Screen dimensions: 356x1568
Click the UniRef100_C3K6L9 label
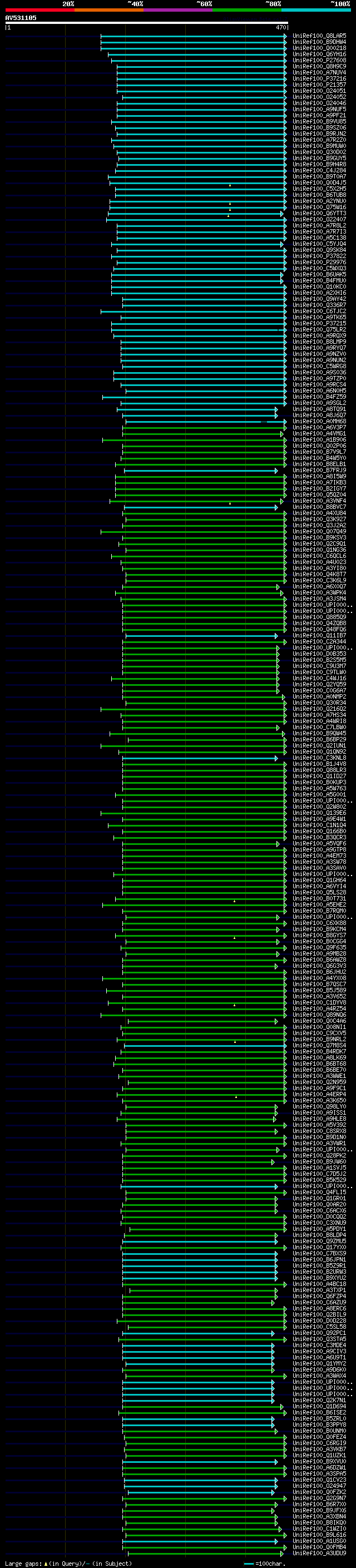coord(319,580)
